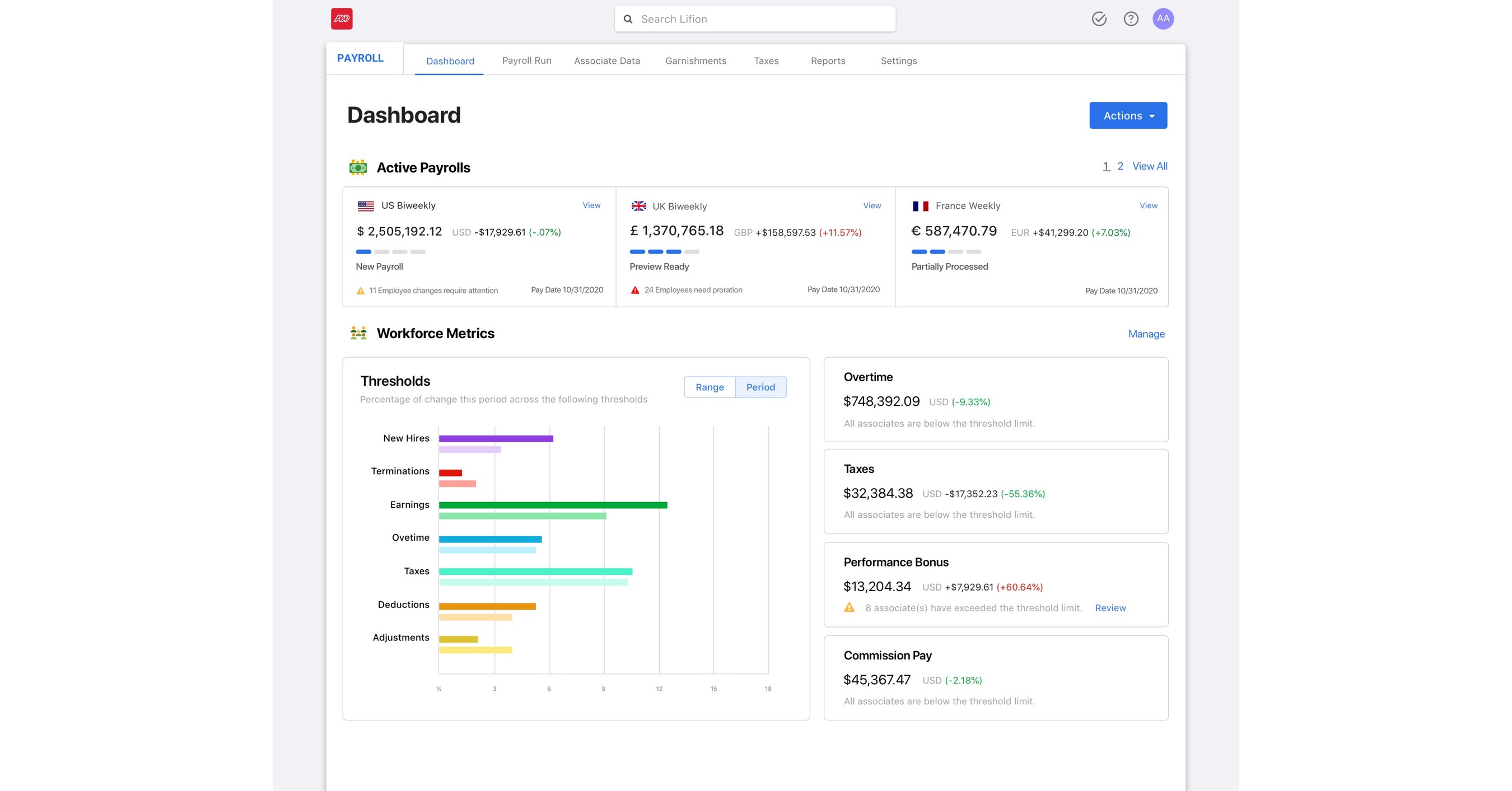Click '11 Employee changes require attention'
The height and width of the screenshot is (791, 1512).
(433, 291)
